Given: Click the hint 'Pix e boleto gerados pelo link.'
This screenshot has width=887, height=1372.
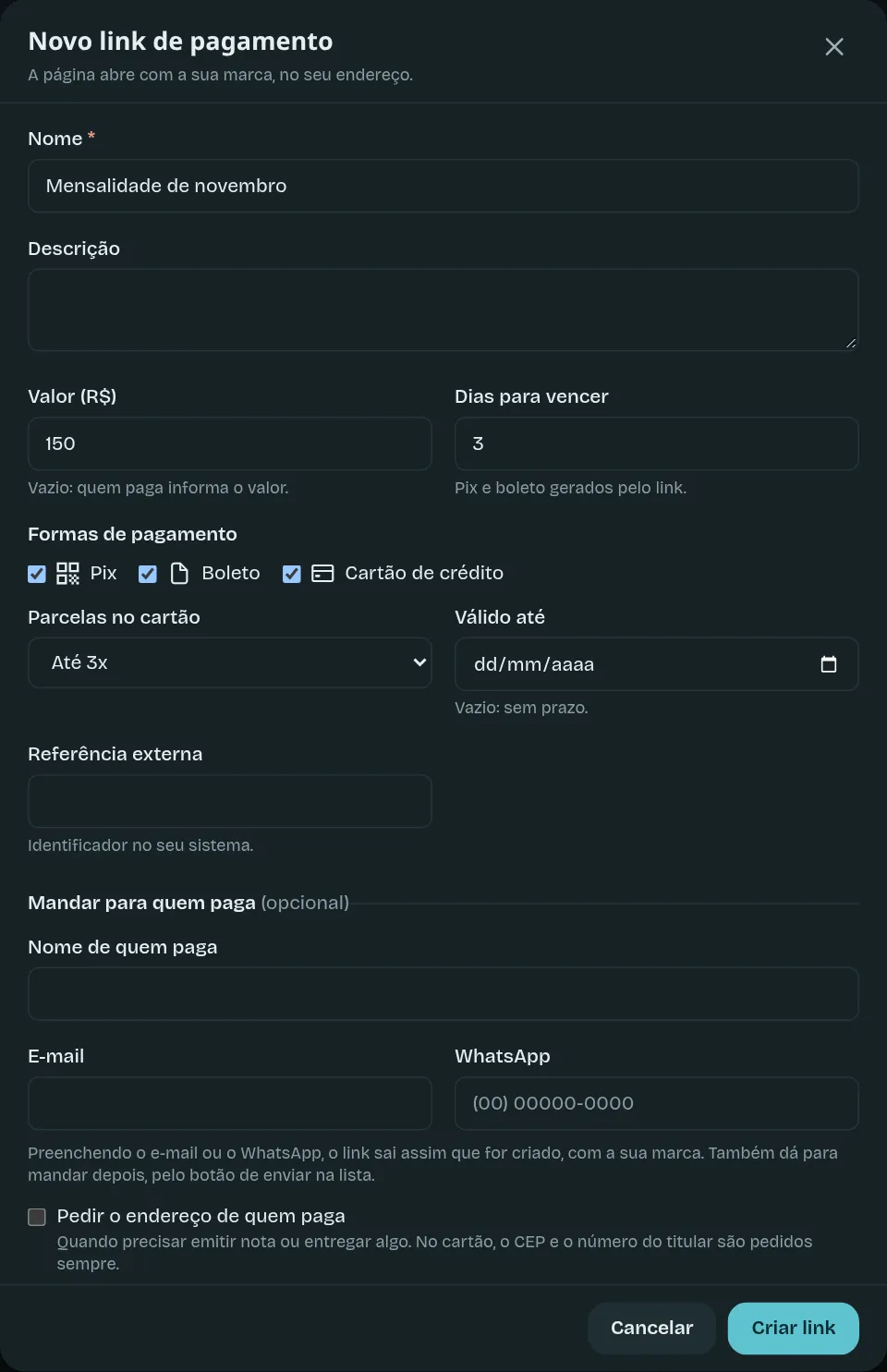Looking at the screenshot, I should coord(570,488).
